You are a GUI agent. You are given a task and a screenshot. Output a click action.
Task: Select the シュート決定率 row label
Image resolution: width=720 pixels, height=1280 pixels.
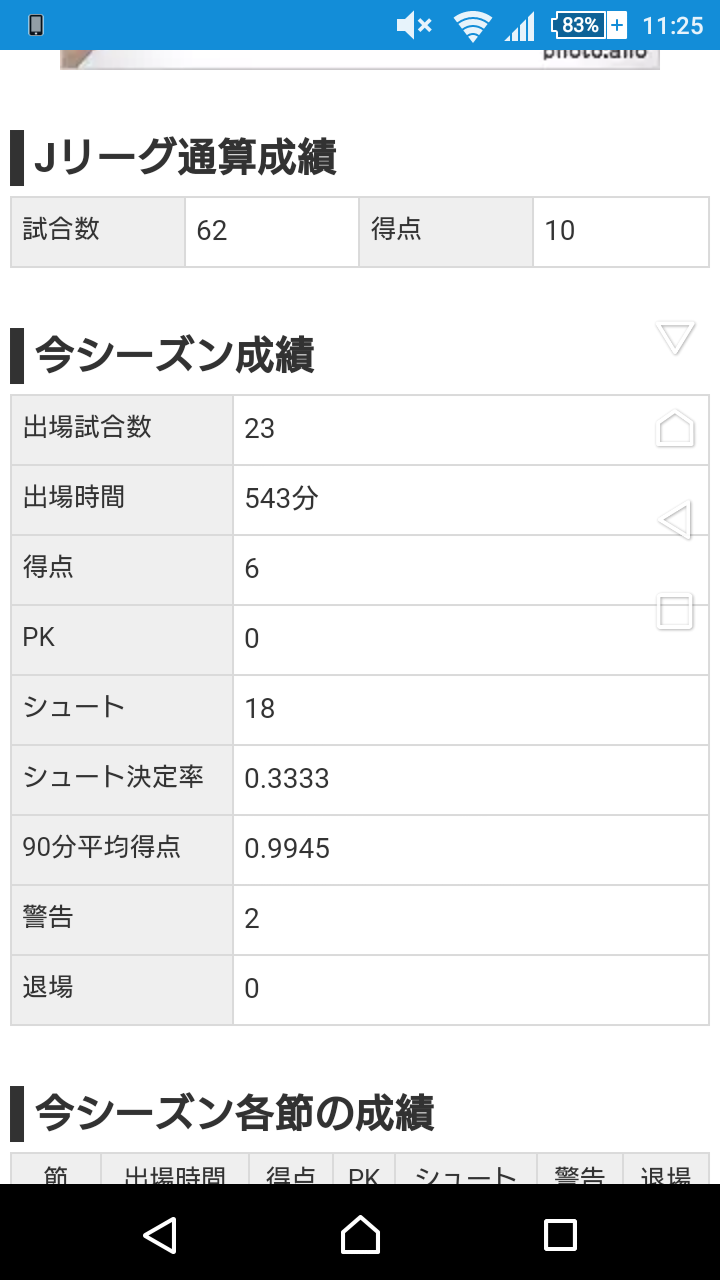point(114,778)
